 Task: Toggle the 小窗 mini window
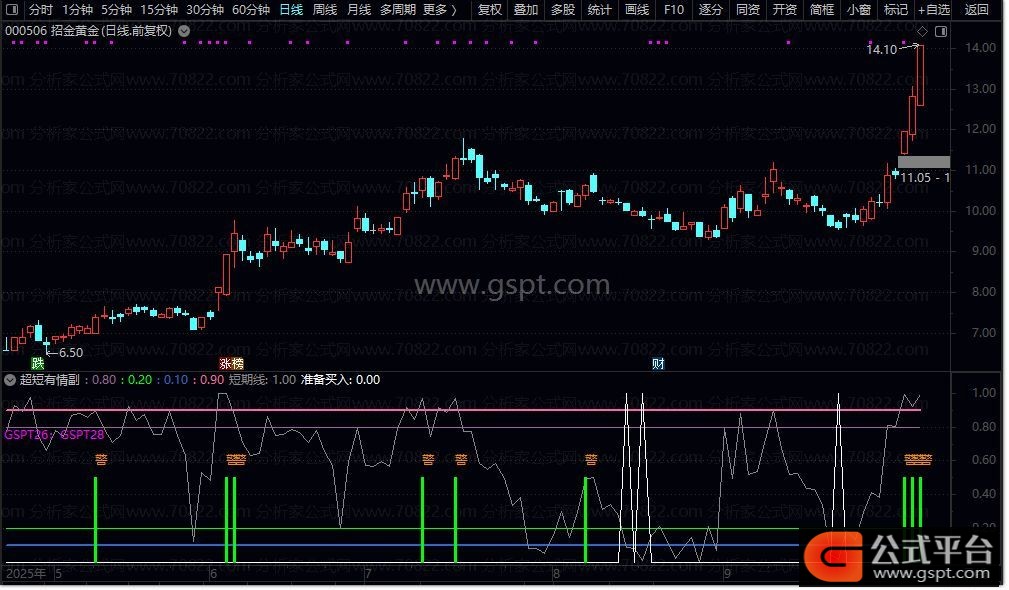[858, 10]
